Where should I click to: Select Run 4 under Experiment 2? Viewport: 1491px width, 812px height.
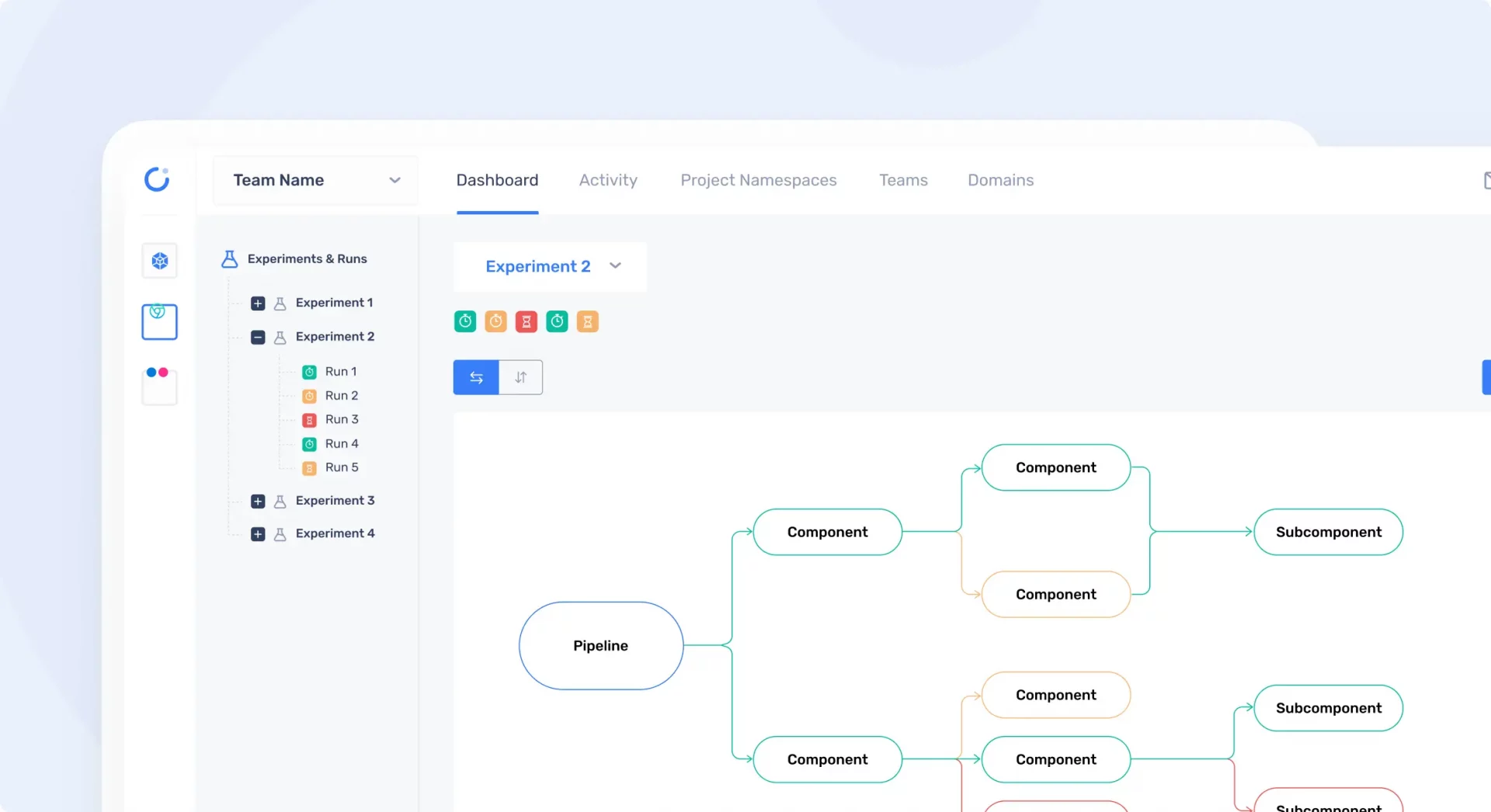pos(342,443)
